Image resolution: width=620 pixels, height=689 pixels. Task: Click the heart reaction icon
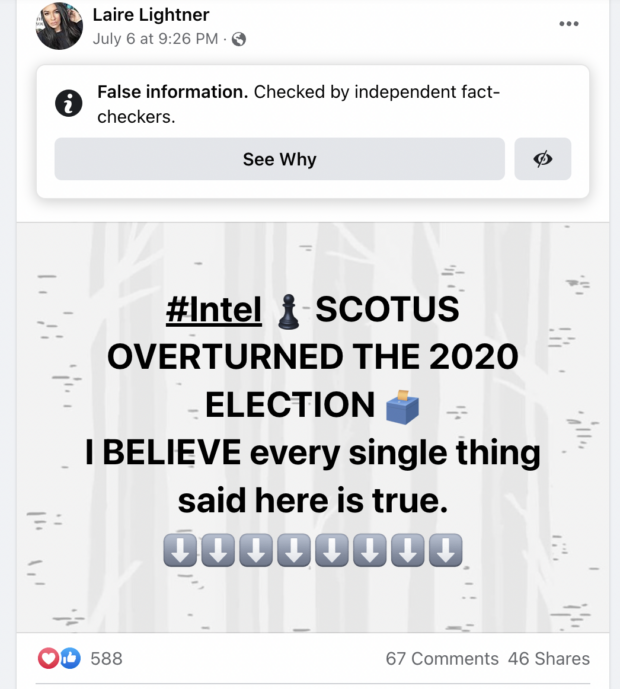[48, 659]
